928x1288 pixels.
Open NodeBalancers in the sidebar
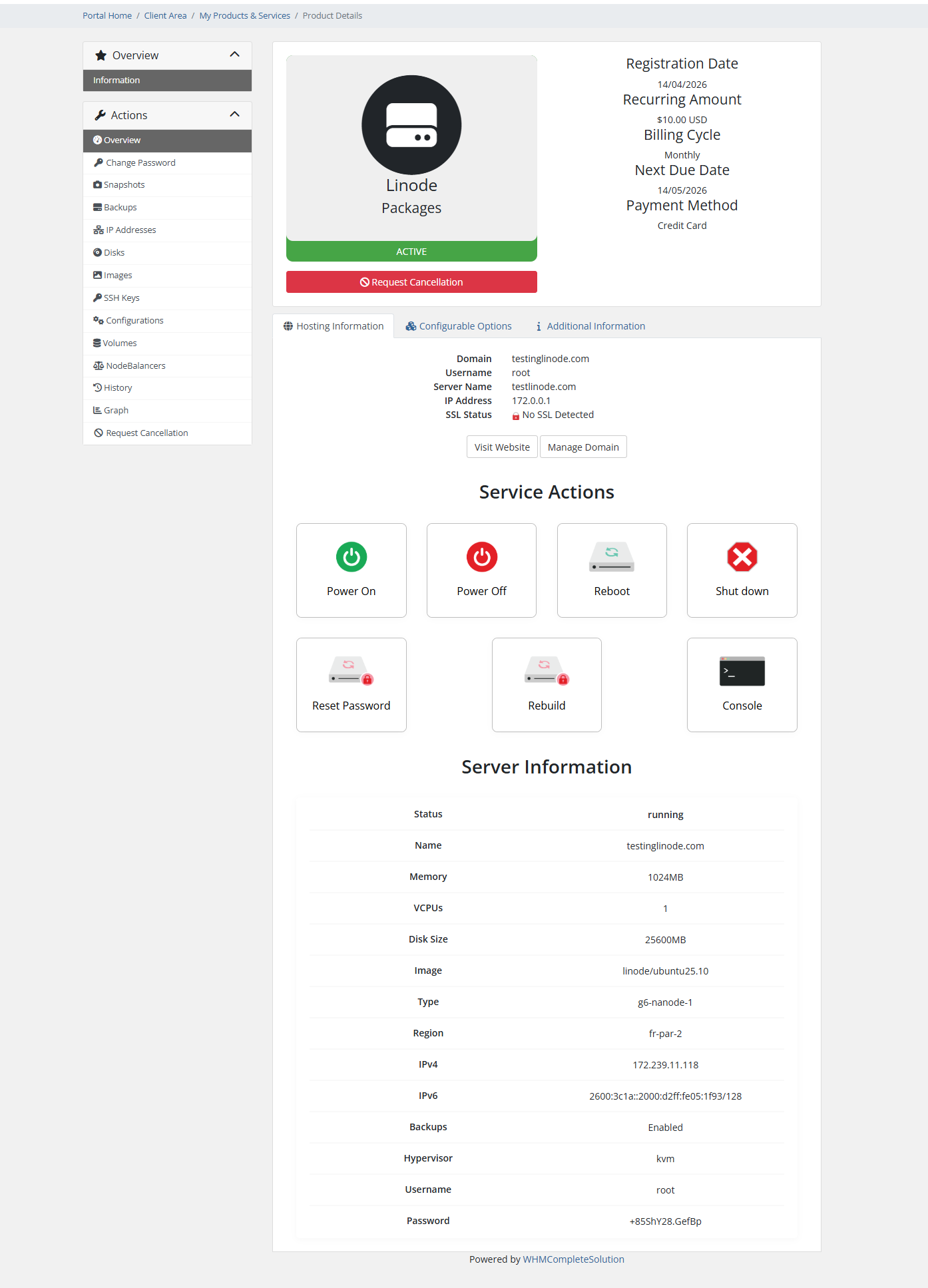point(135,366)
